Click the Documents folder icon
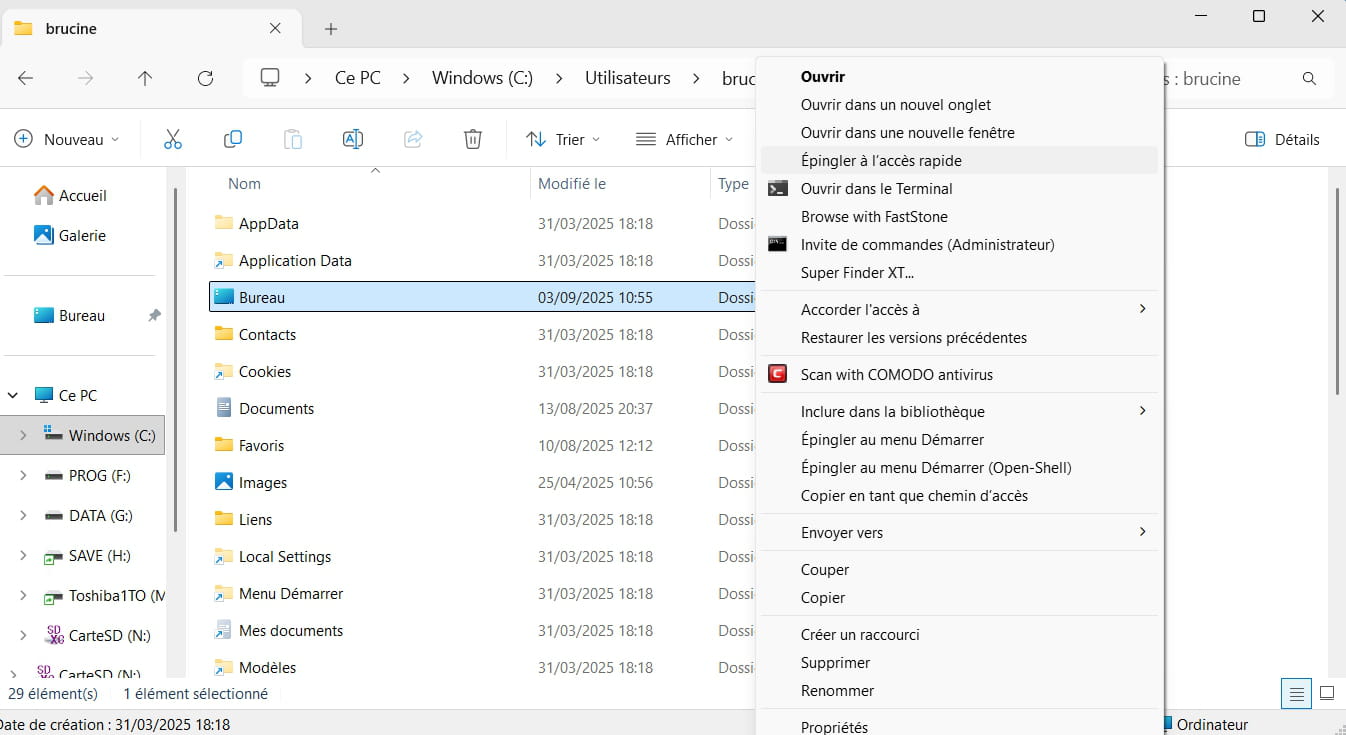Screen dimensions: 1346x735 coord(223,408)
